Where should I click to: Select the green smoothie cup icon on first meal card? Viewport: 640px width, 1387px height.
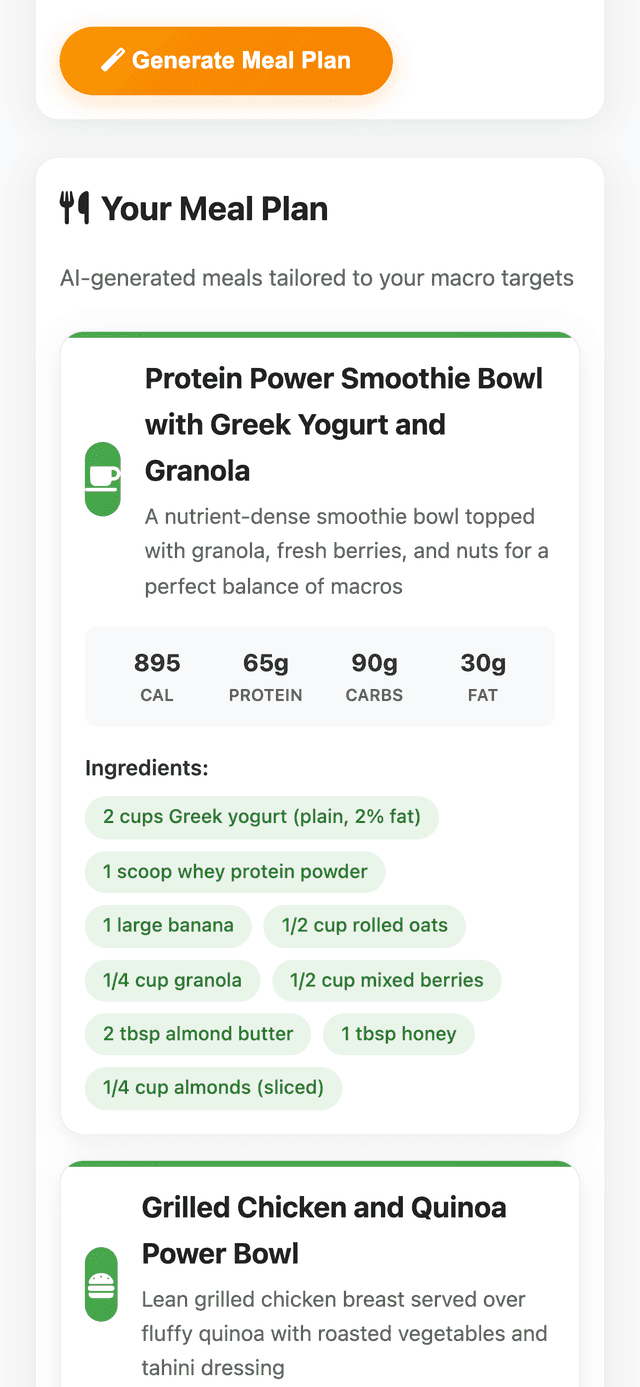101,478
